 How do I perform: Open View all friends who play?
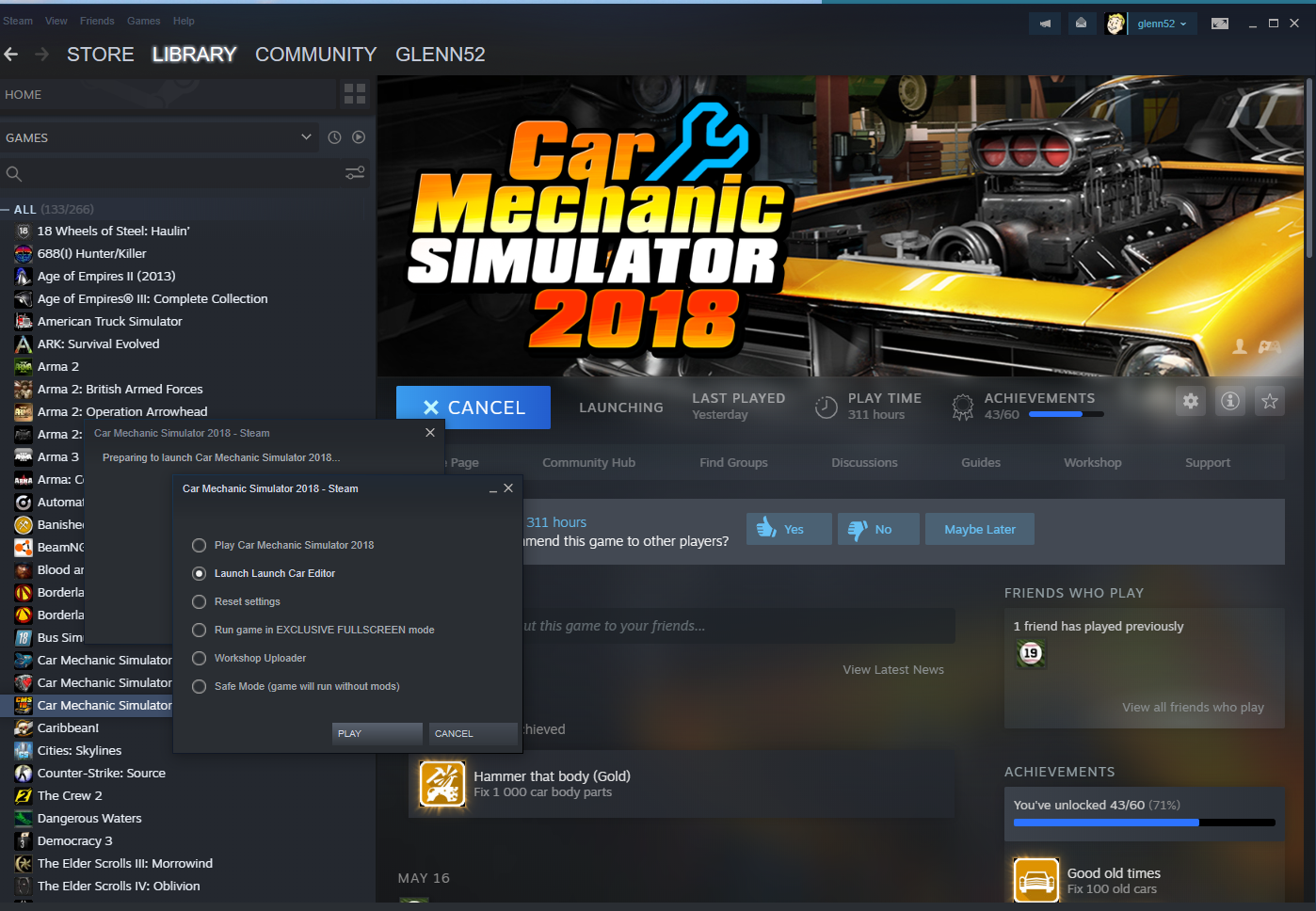(x=1193, y=708)
